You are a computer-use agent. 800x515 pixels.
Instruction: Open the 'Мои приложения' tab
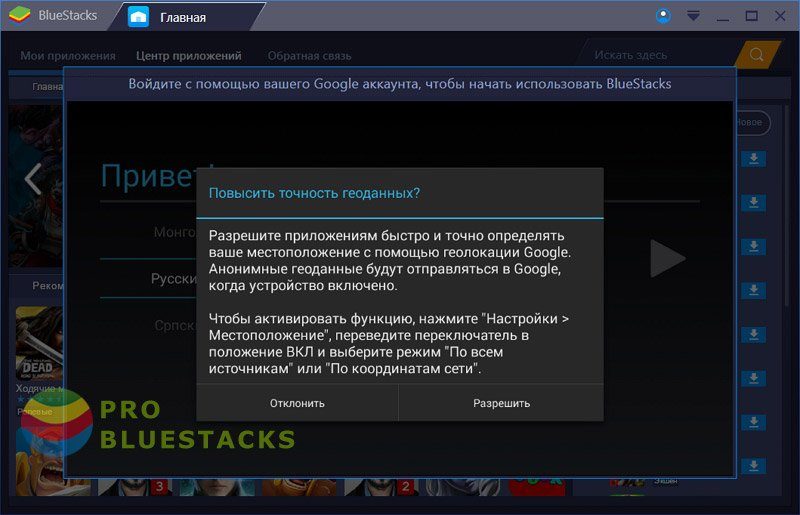[x=68, y=56]
